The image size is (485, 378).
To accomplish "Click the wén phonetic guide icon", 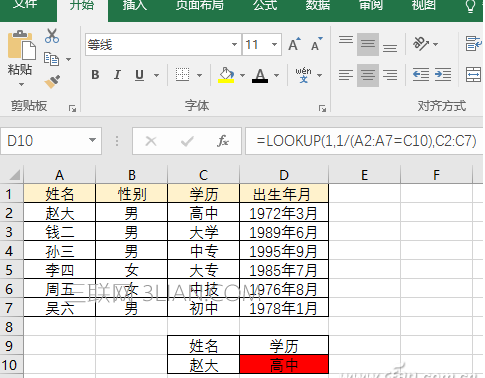I will tap(303, 75).
